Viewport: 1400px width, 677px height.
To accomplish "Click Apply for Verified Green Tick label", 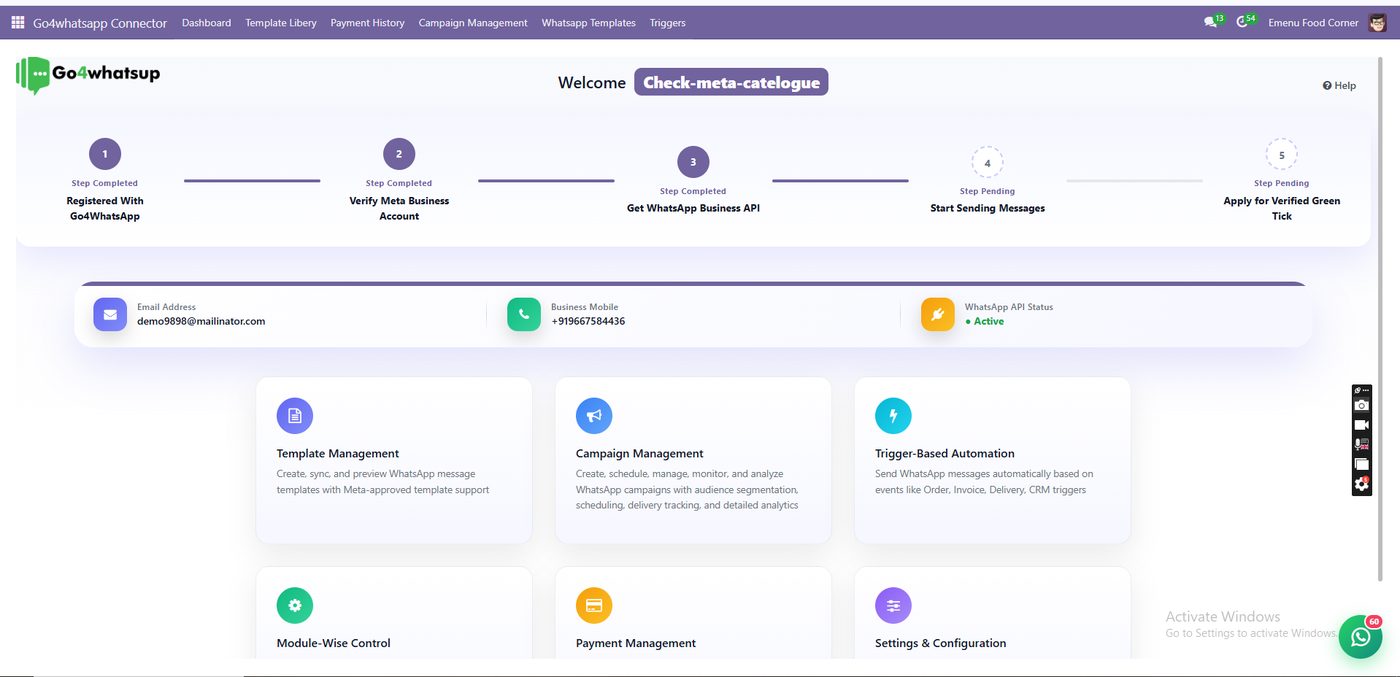I will [x=1281, y=208].
